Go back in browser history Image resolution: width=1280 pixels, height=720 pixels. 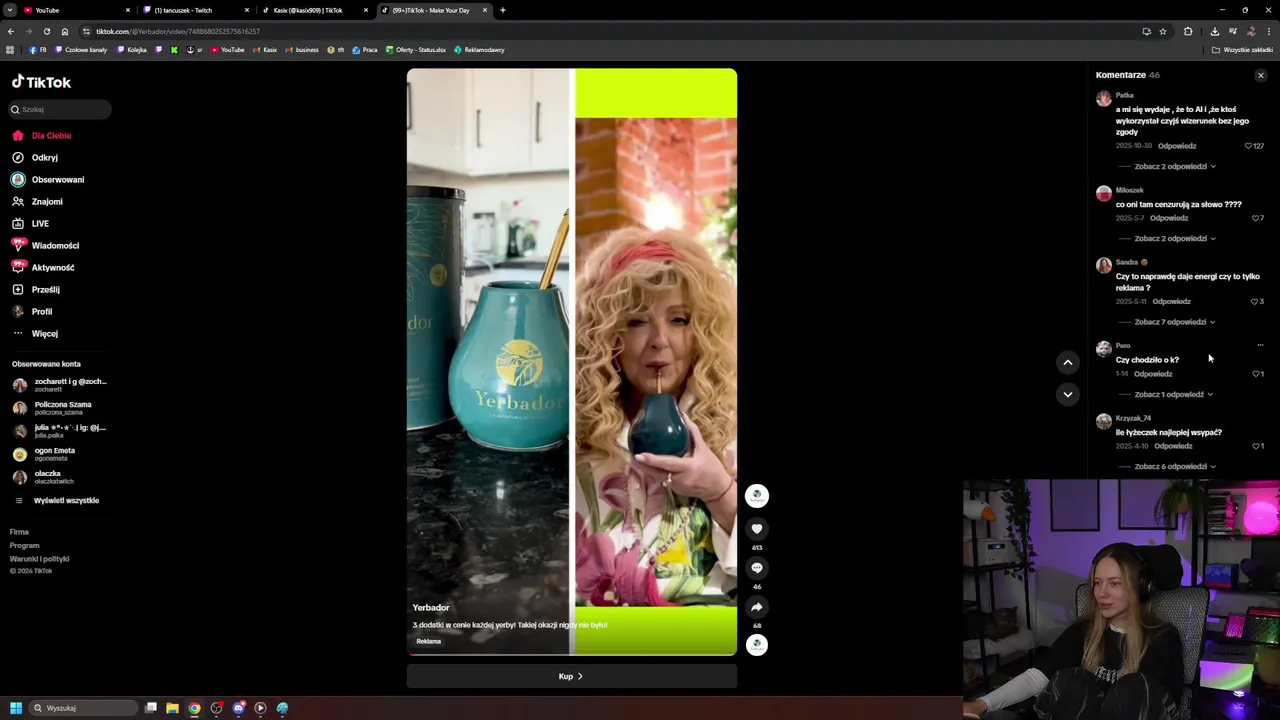[x=11, y=31]
